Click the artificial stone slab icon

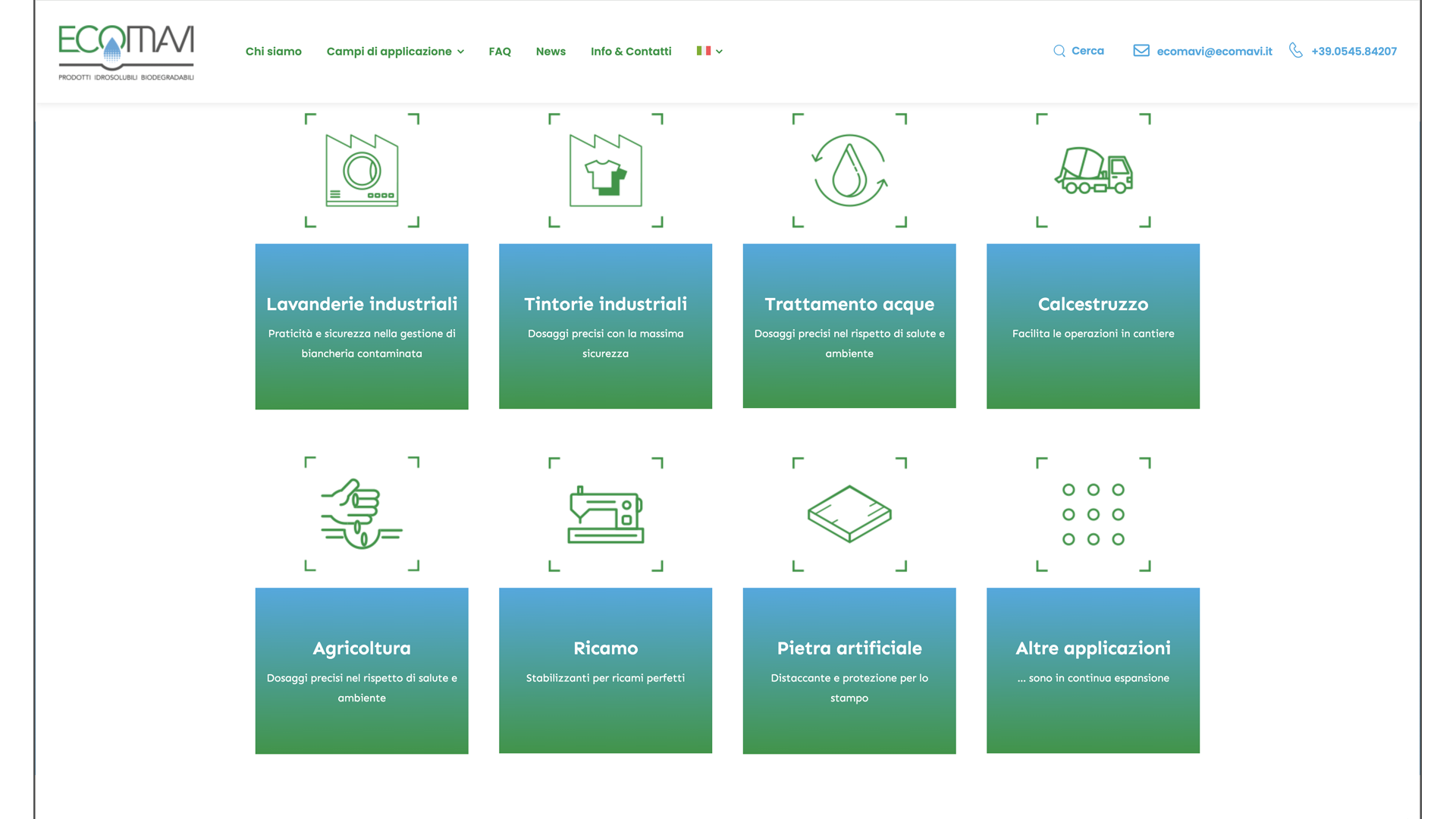(849, 514)
